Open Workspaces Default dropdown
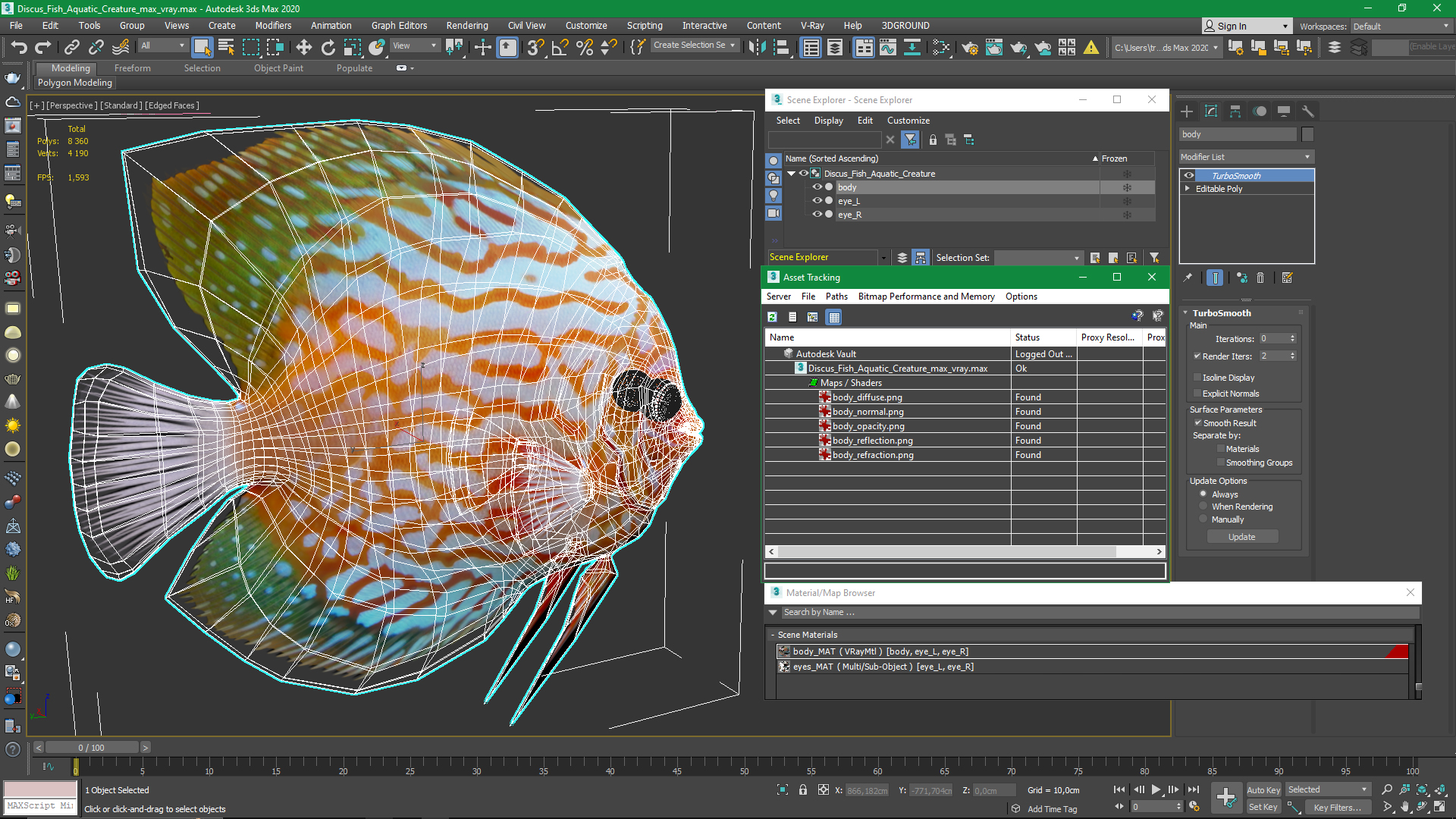Viewport: 1456px width, 819px height. pyautogui.click(x=1401, y=27)
